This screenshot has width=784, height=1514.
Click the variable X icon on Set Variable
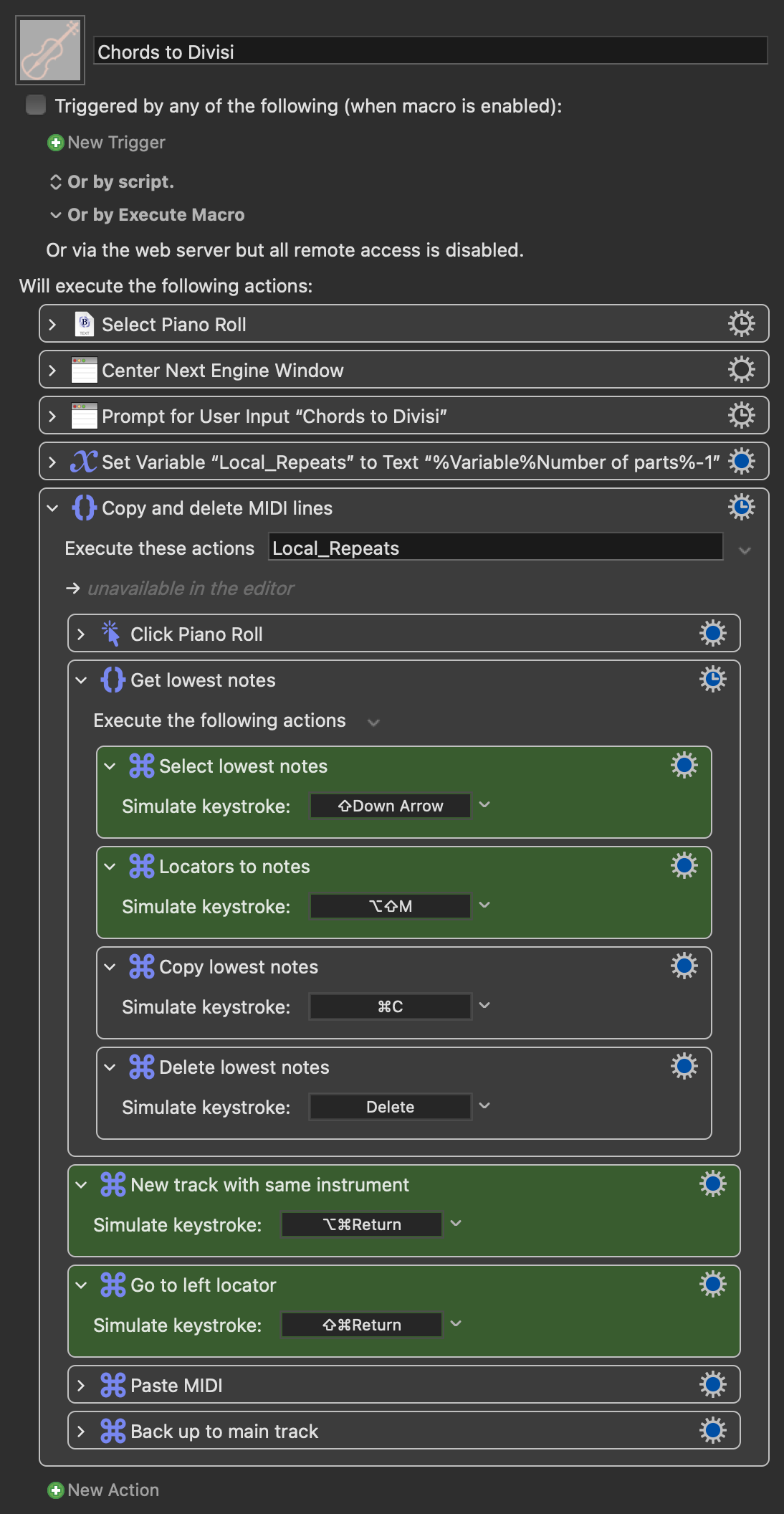tap(84, 462)
